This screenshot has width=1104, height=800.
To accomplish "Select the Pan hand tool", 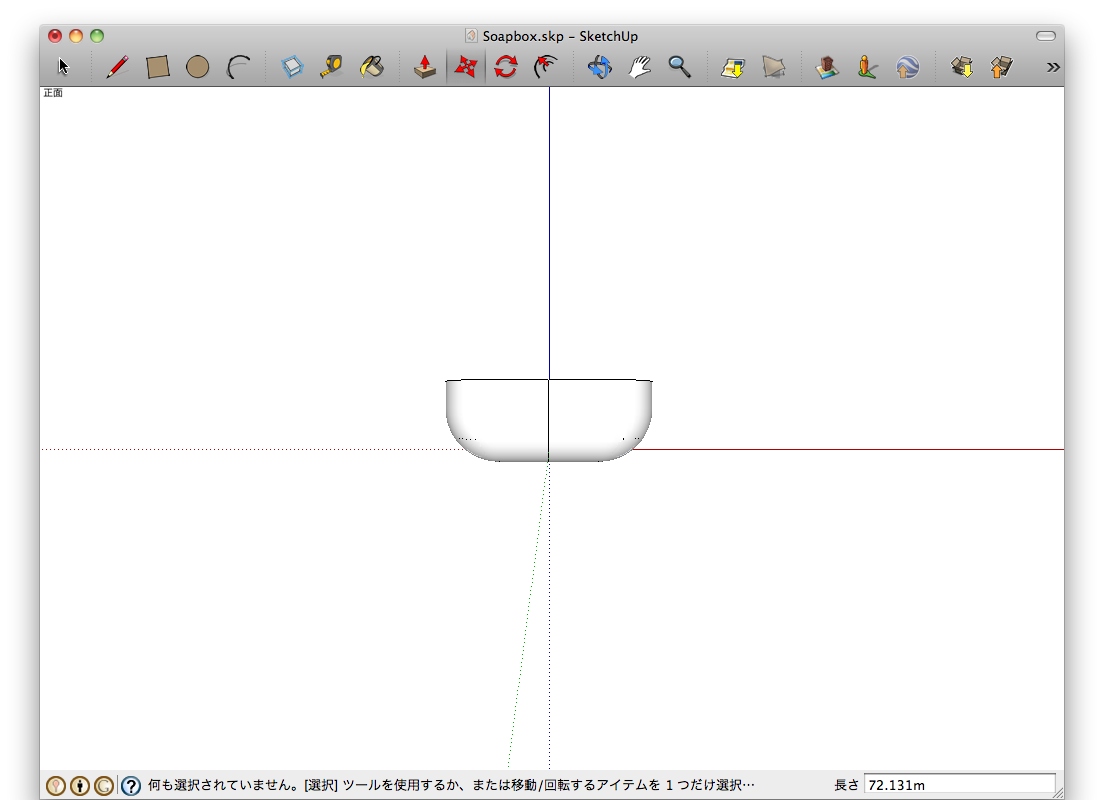I will tap(639, 67).
